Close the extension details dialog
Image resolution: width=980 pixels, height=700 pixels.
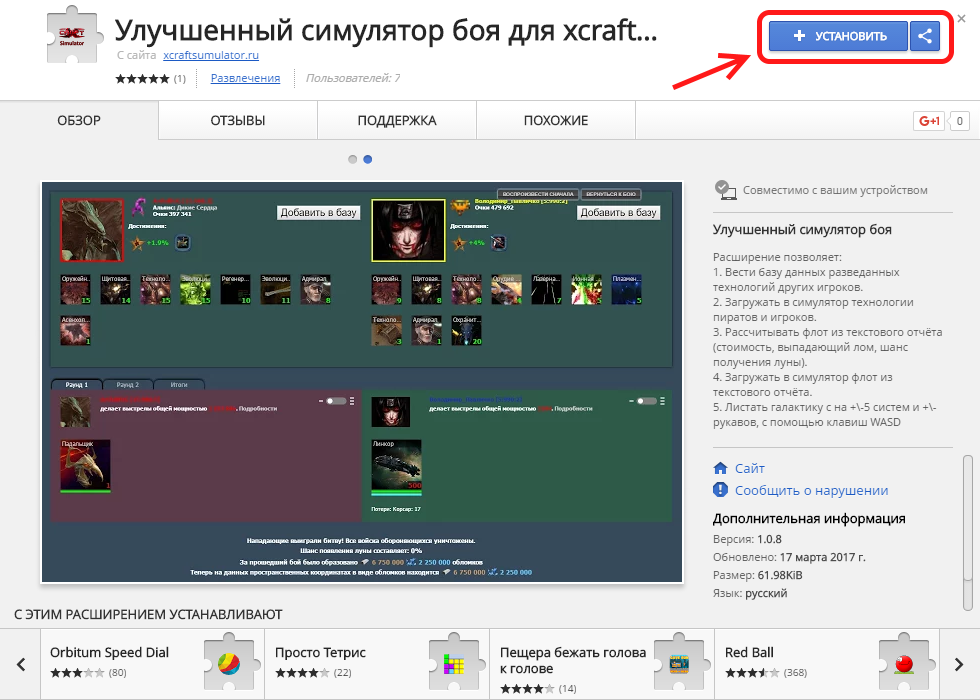(961, 18)
